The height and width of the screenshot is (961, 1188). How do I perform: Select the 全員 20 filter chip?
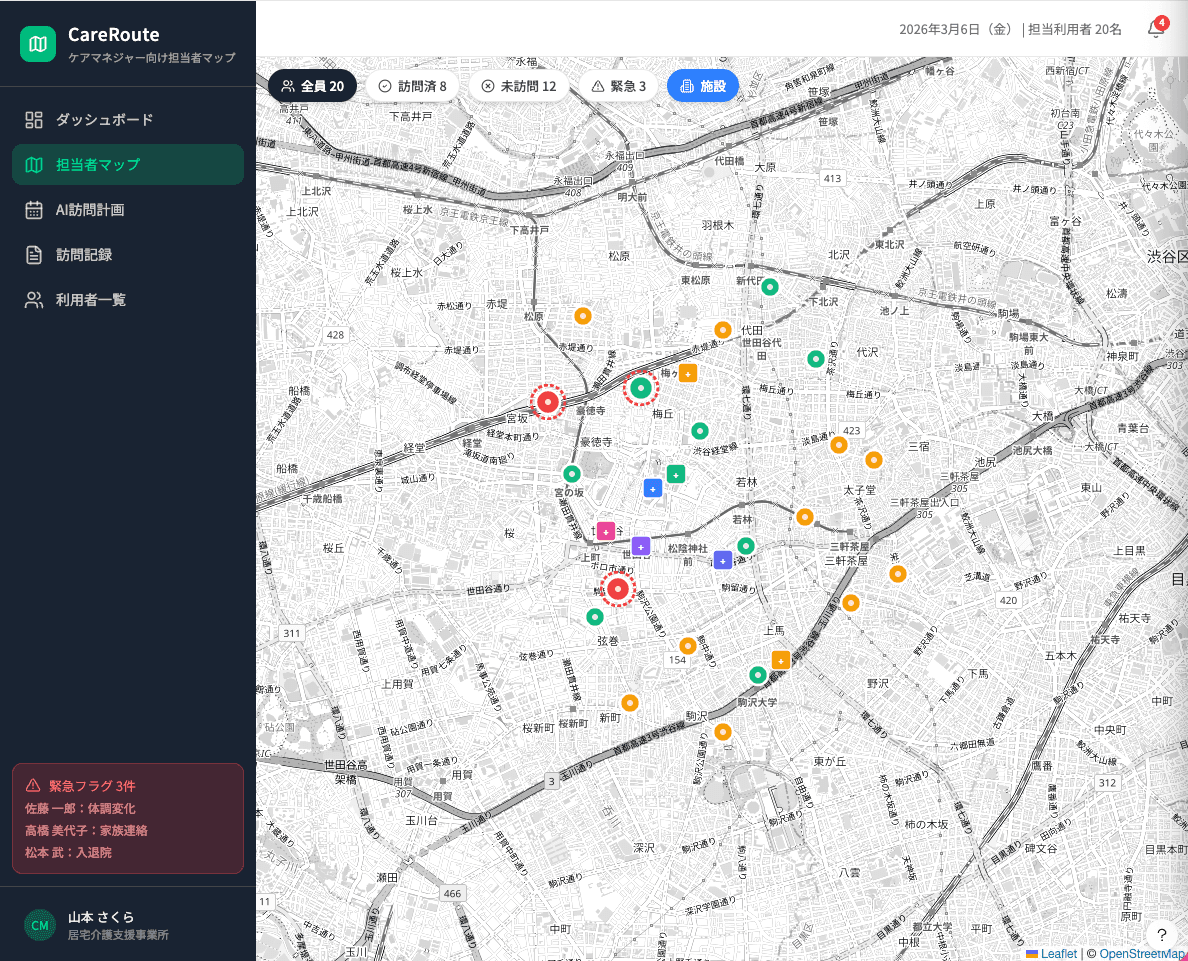(x=312, y=86)
